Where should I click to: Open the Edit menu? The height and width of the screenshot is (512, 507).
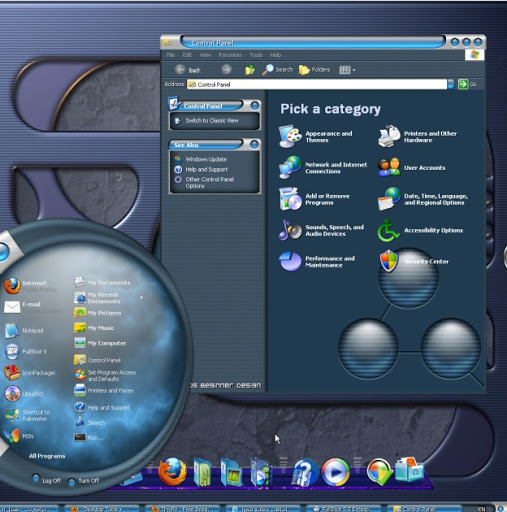187,55
